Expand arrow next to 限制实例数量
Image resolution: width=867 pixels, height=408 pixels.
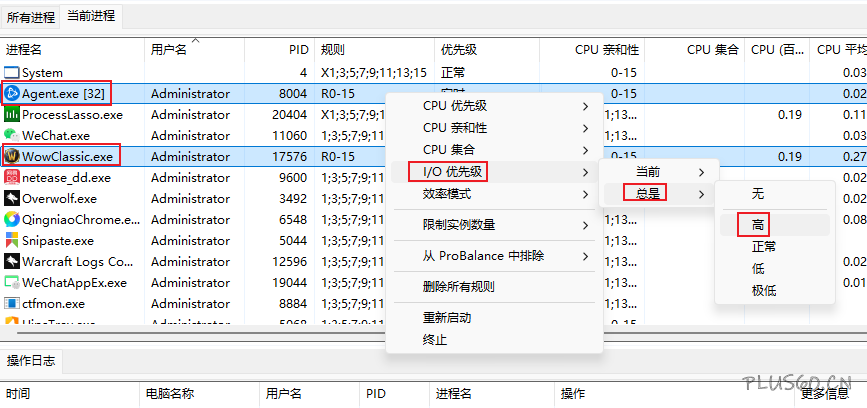585,226
